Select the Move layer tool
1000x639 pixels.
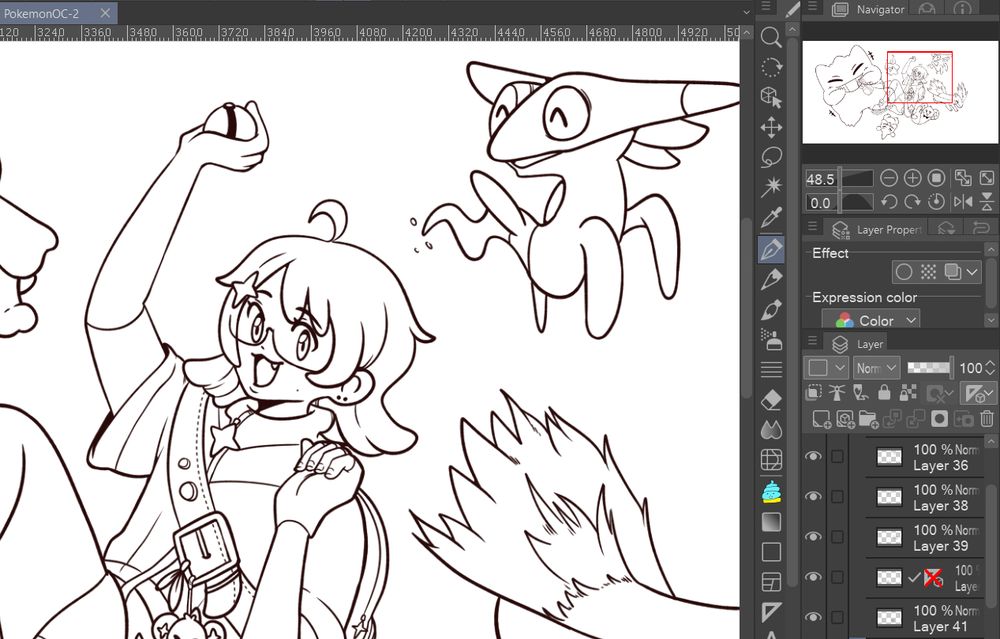click(x=771, y=128)
